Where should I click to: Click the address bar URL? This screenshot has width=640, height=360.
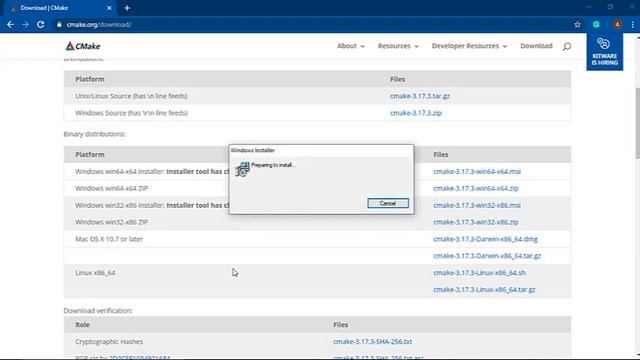pyautogui.click(x=99, y=24)
